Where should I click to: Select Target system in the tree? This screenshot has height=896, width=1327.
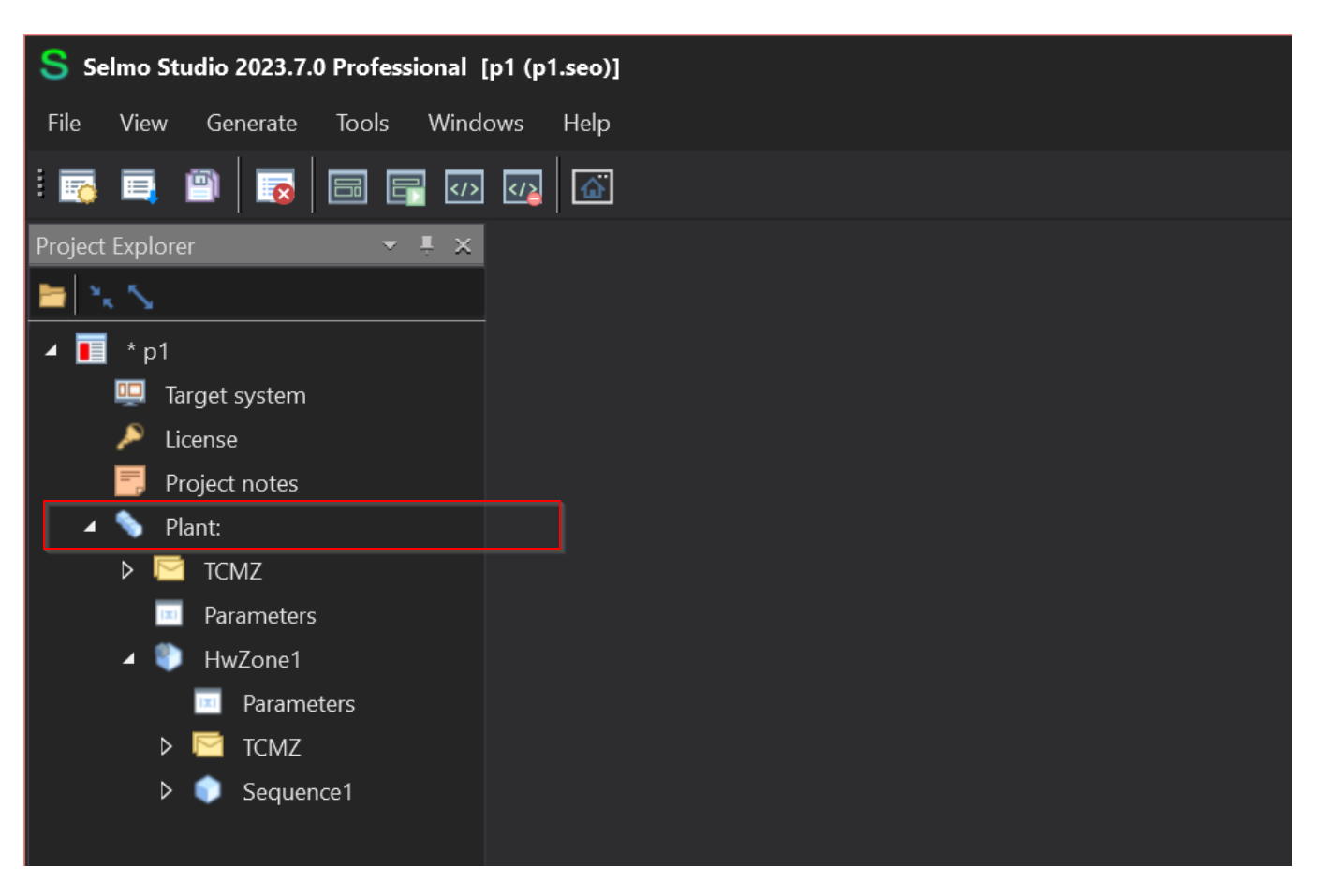click(235, 395)
